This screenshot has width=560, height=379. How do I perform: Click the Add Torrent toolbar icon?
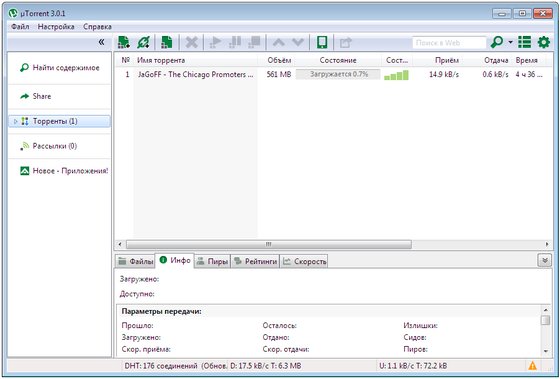coord(124,43)
